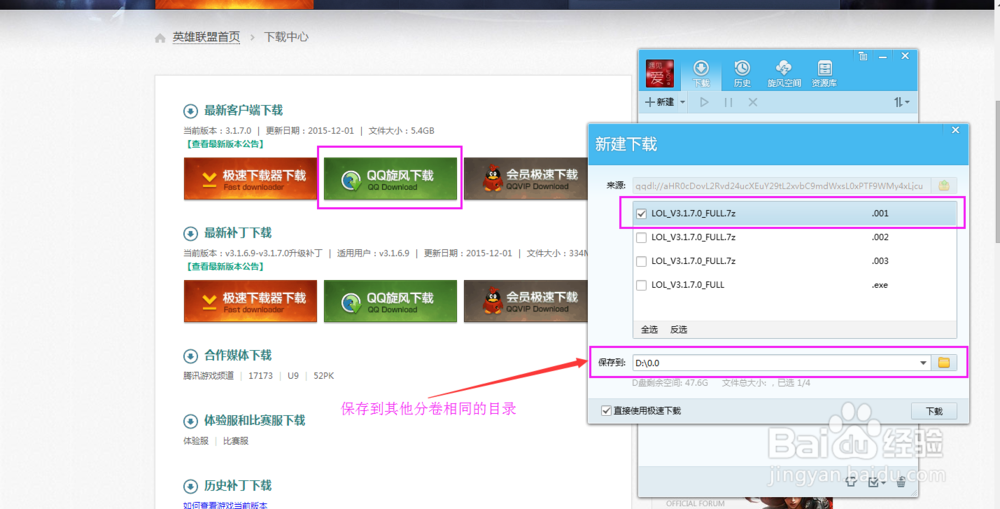
Task: Click the mini-mode icon in QQ旋风 title bar
Action: click(x=863, y=56)
